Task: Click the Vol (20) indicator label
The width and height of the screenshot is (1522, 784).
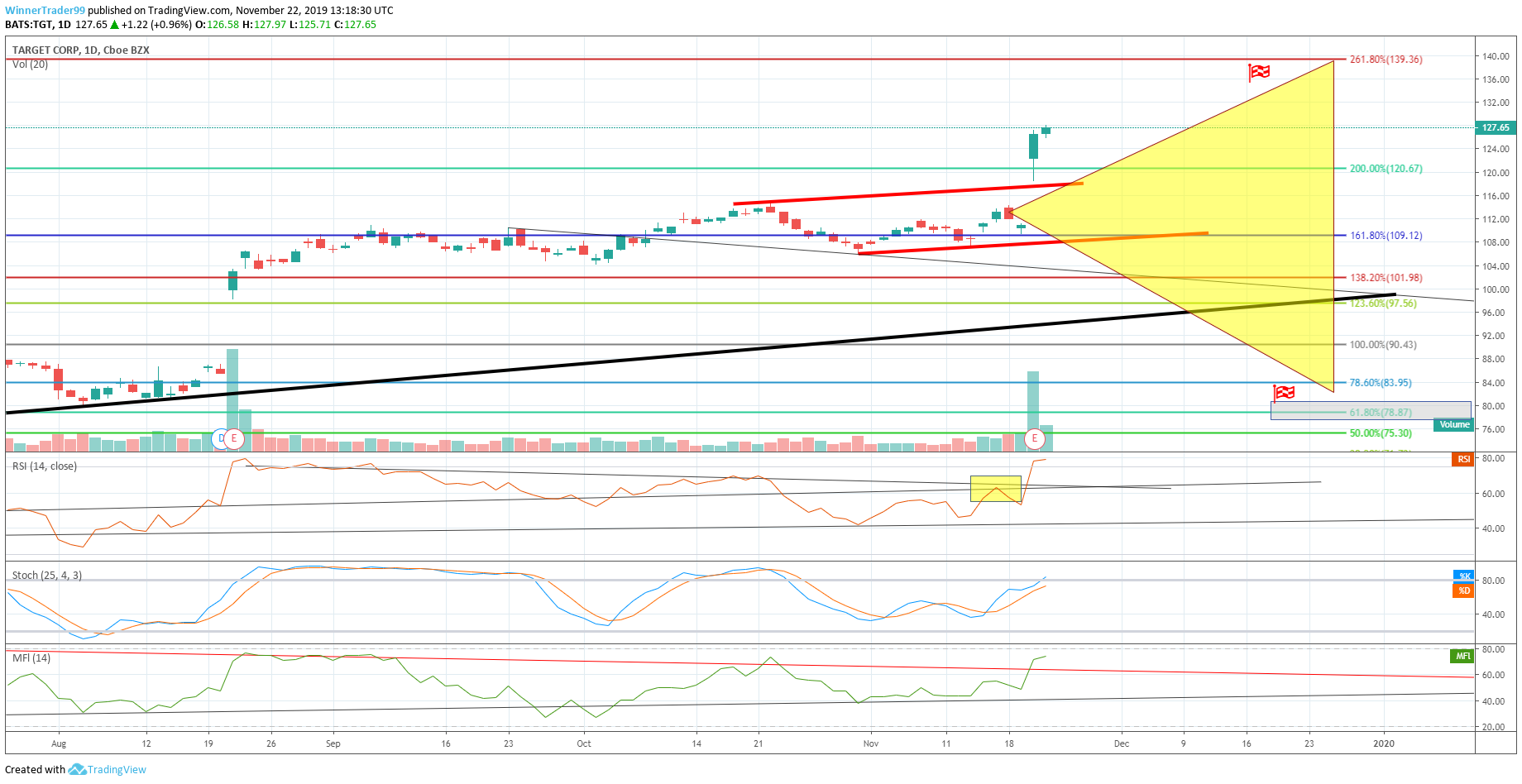Action: (x=30, y=65)
